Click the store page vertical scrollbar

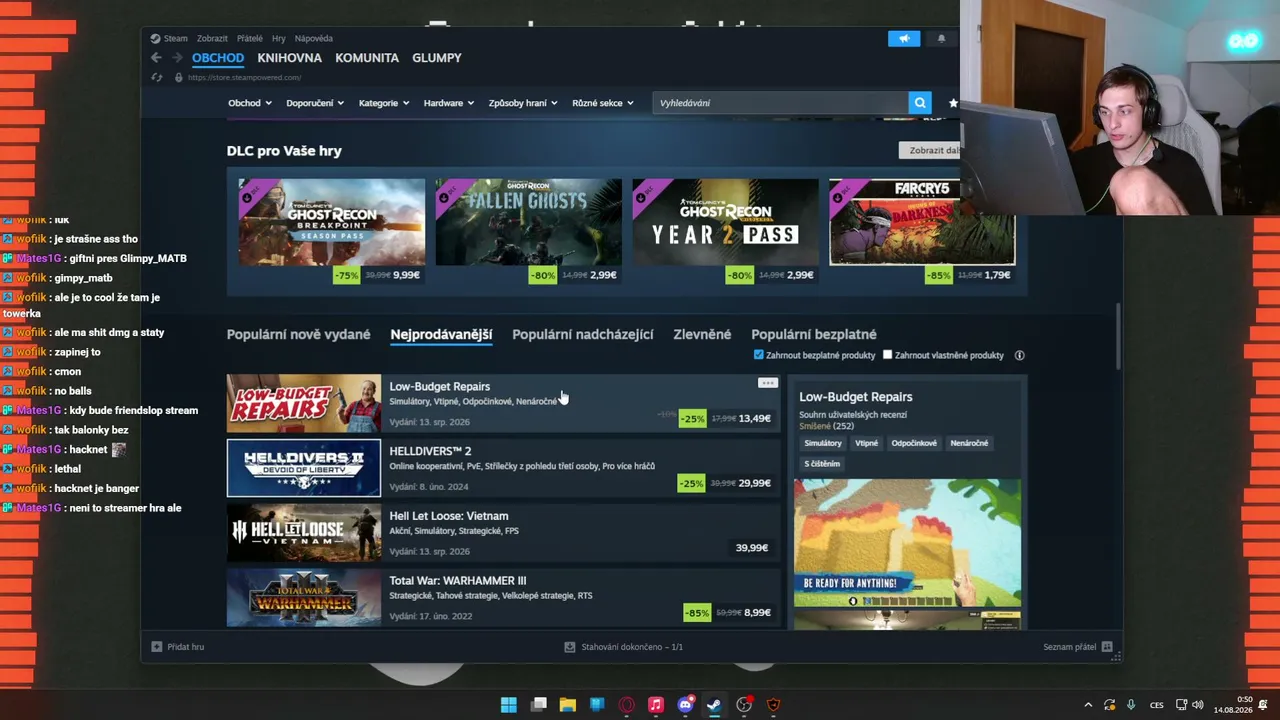1118,335
